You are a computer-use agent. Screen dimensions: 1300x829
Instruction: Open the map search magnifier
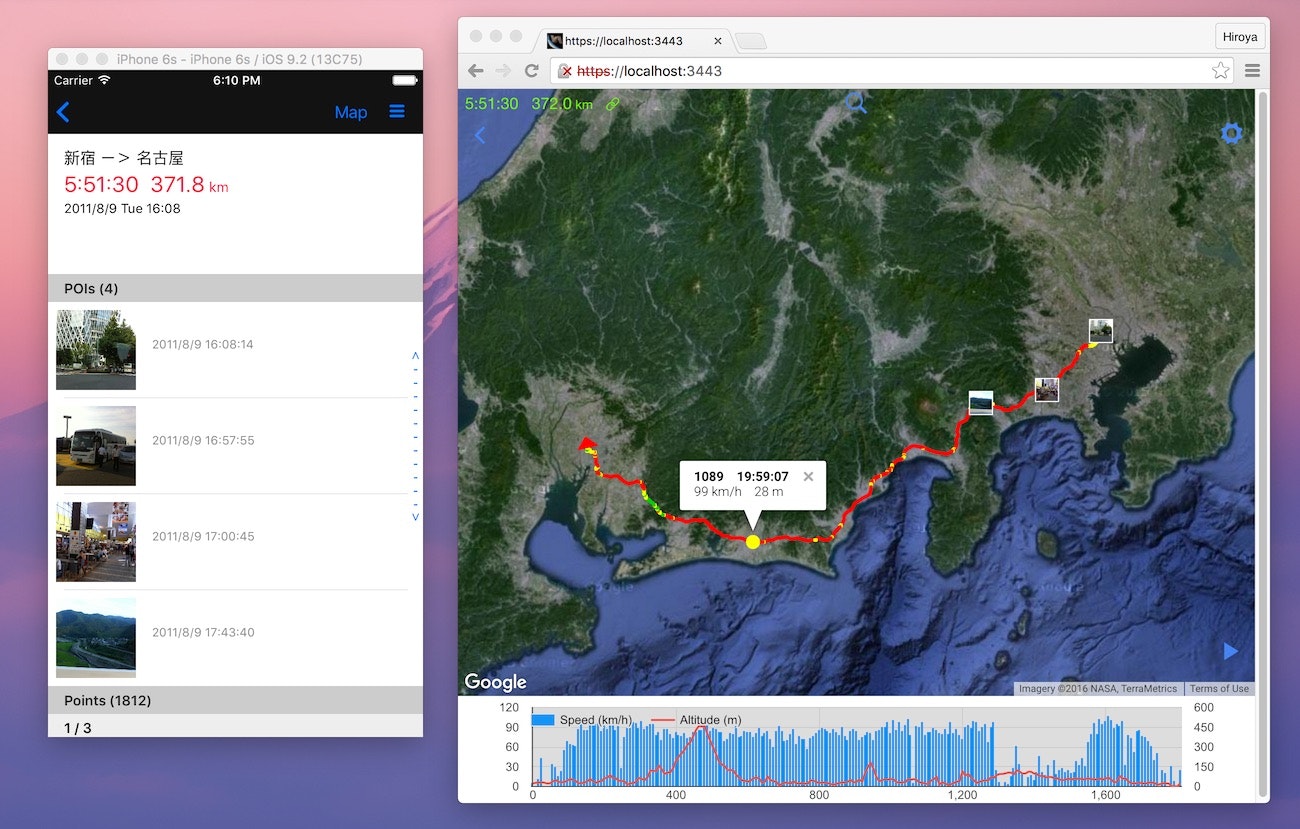856,103
